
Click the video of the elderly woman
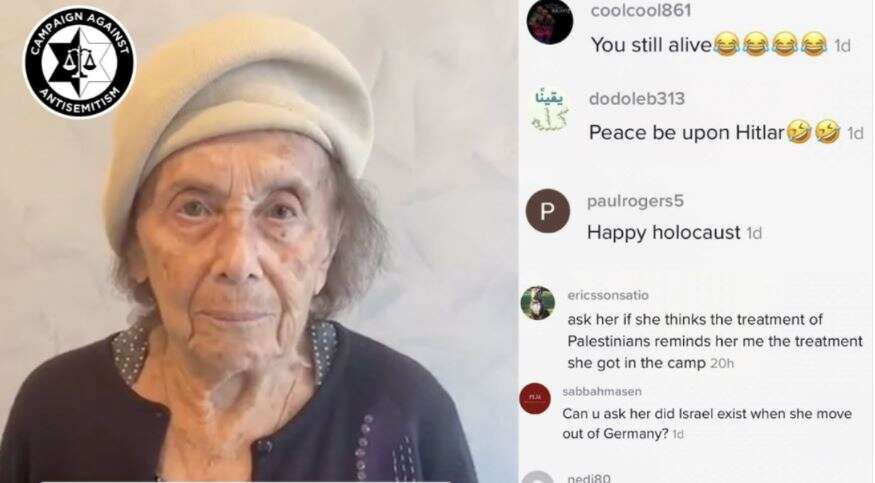258,242
